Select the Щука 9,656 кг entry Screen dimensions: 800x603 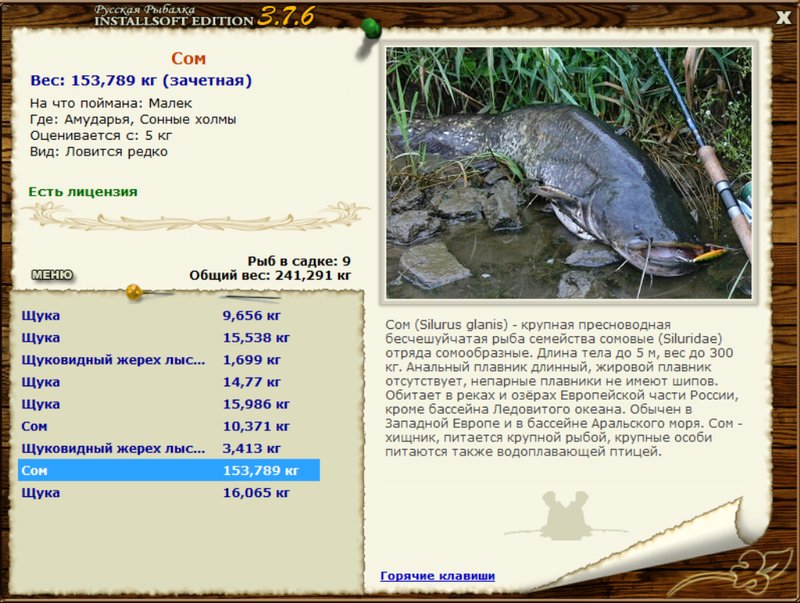[169, 315]
